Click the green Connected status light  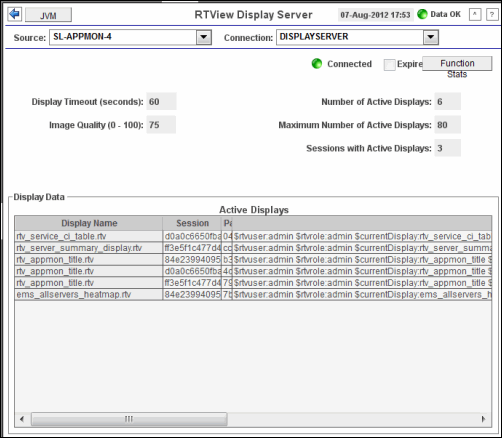317,64
